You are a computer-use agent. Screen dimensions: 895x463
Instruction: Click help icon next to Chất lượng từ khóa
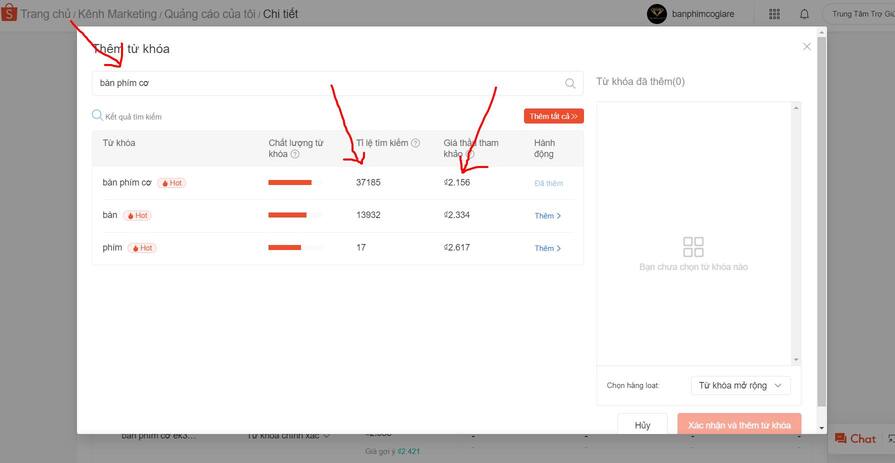295,155
